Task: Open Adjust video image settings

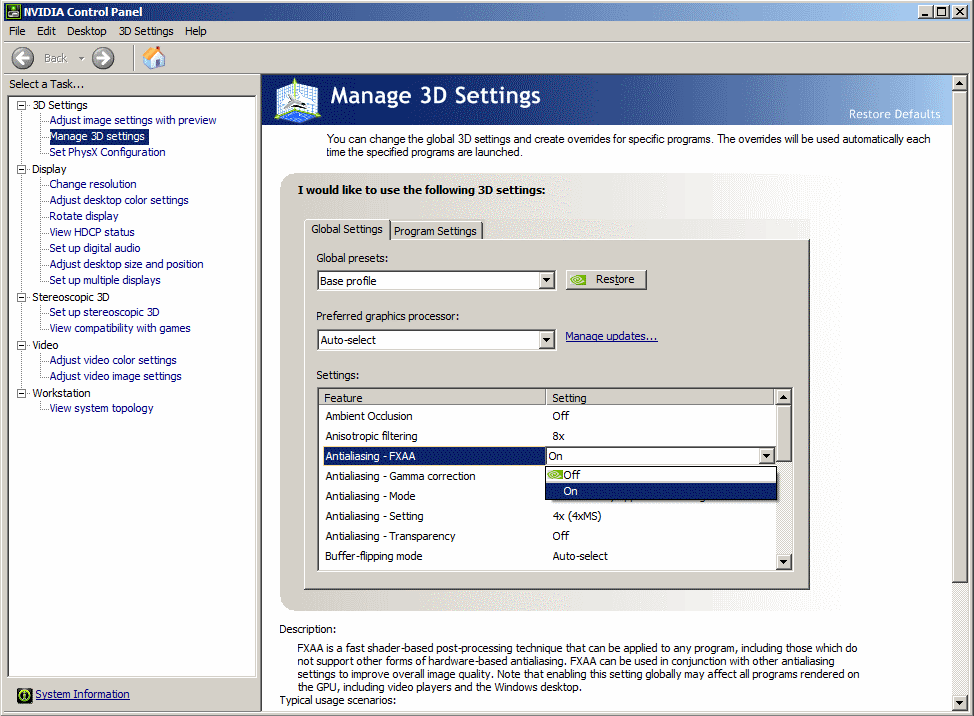Action: [x=116, y=376]
